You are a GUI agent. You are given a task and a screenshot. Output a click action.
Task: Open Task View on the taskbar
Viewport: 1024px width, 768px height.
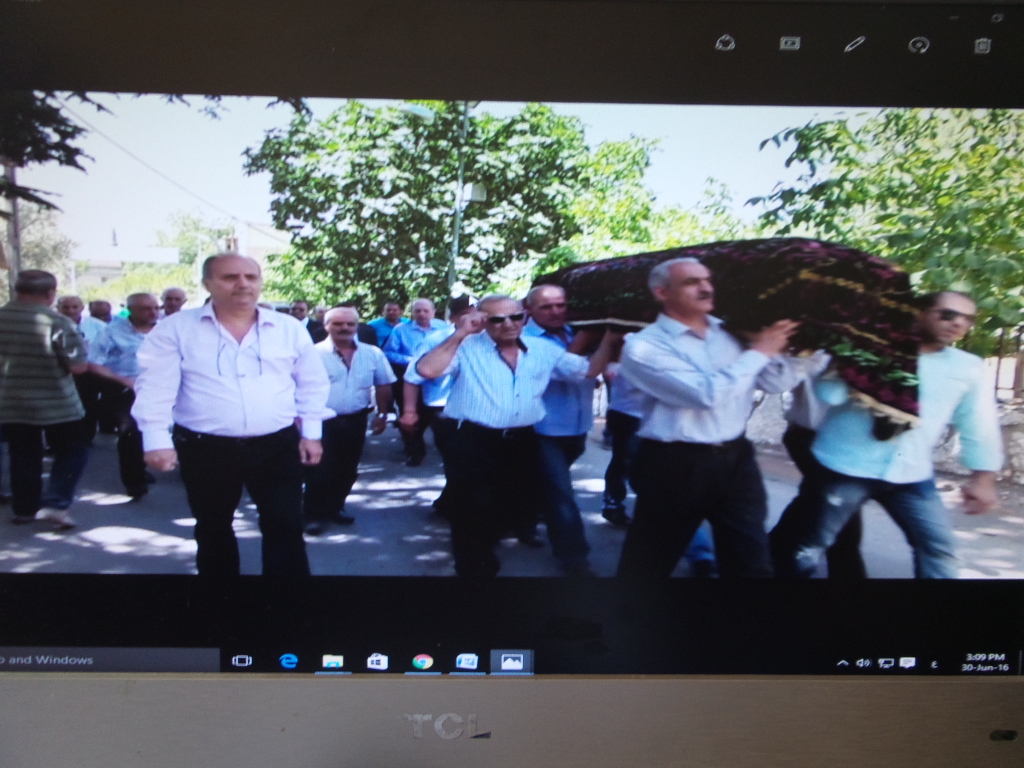coord(241,661)
